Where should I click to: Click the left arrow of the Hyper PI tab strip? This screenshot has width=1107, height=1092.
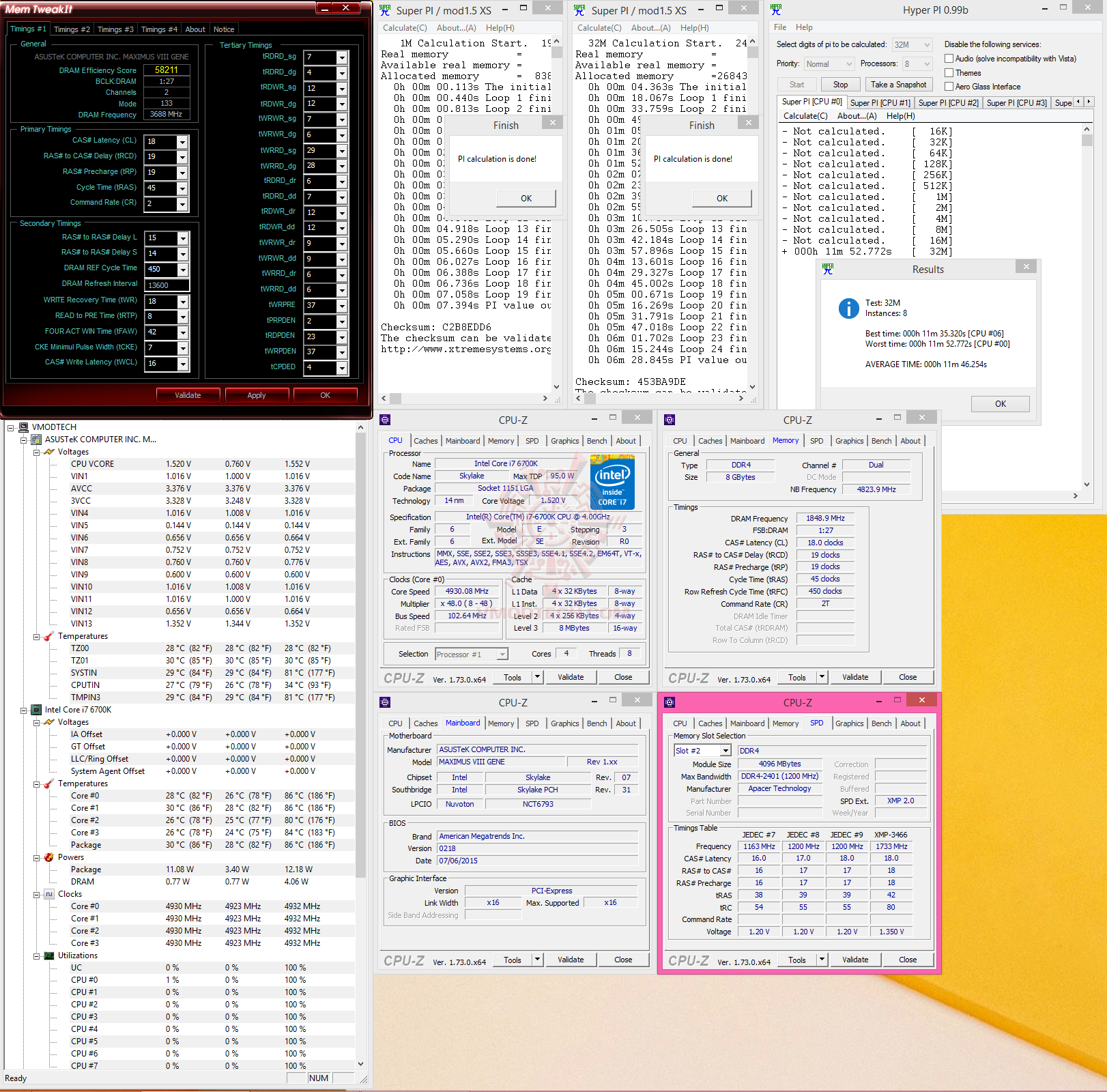pyautogui.click(x=1078, y=102)
